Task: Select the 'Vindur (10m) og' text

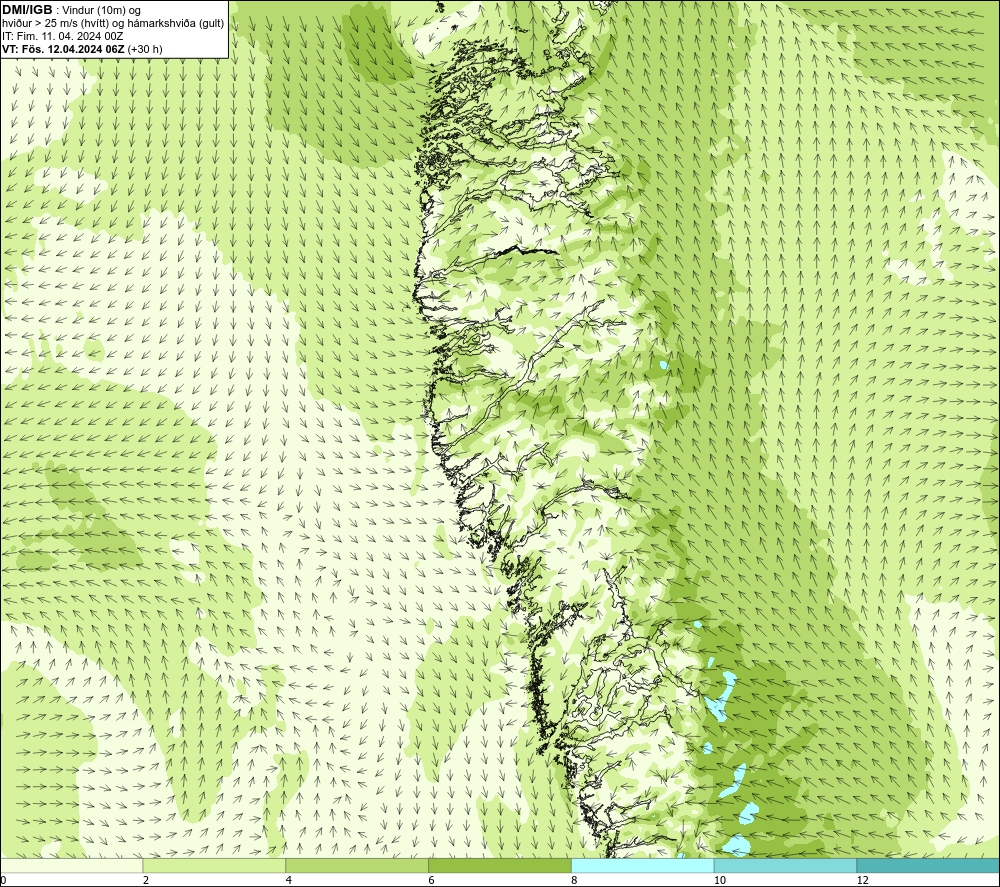Action: coord(101,11)
